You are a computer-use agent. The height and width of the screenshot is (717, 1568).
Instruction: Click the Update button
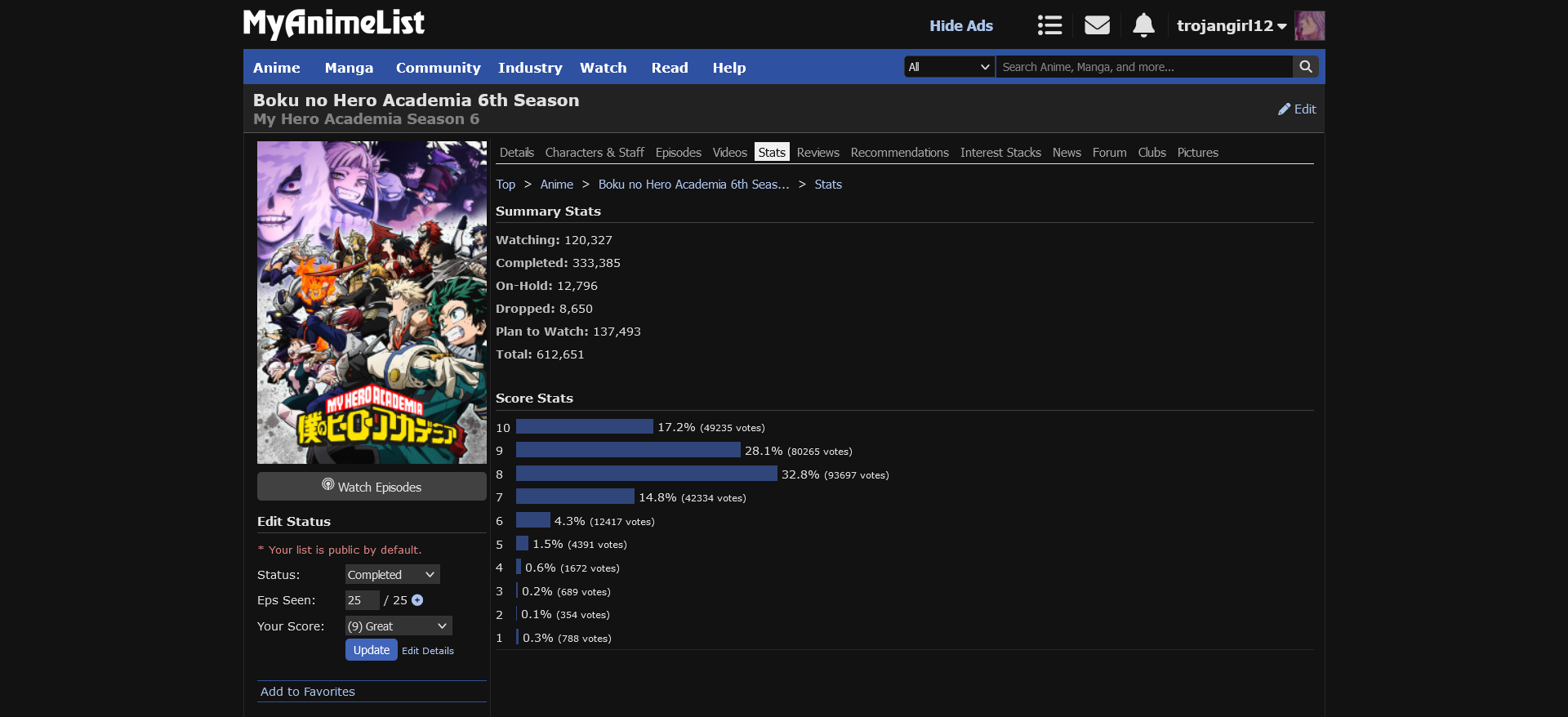[x=372, y=650]
